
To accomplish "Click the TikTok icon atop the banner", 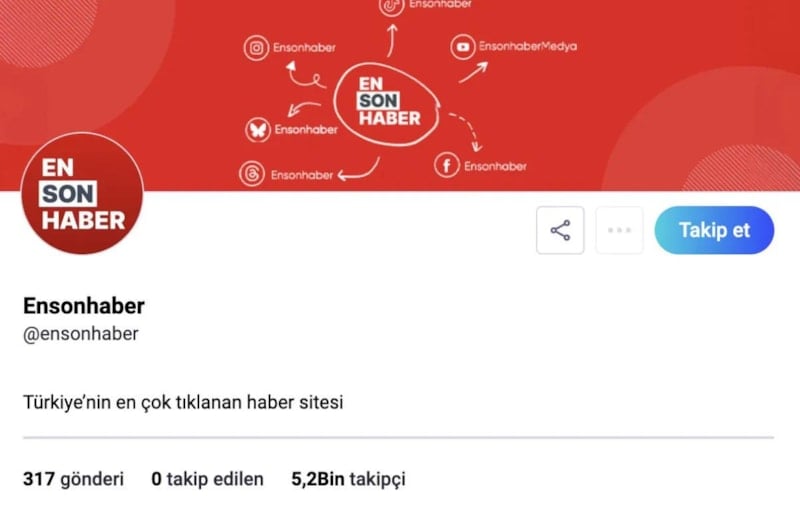I will click(391, 6).
